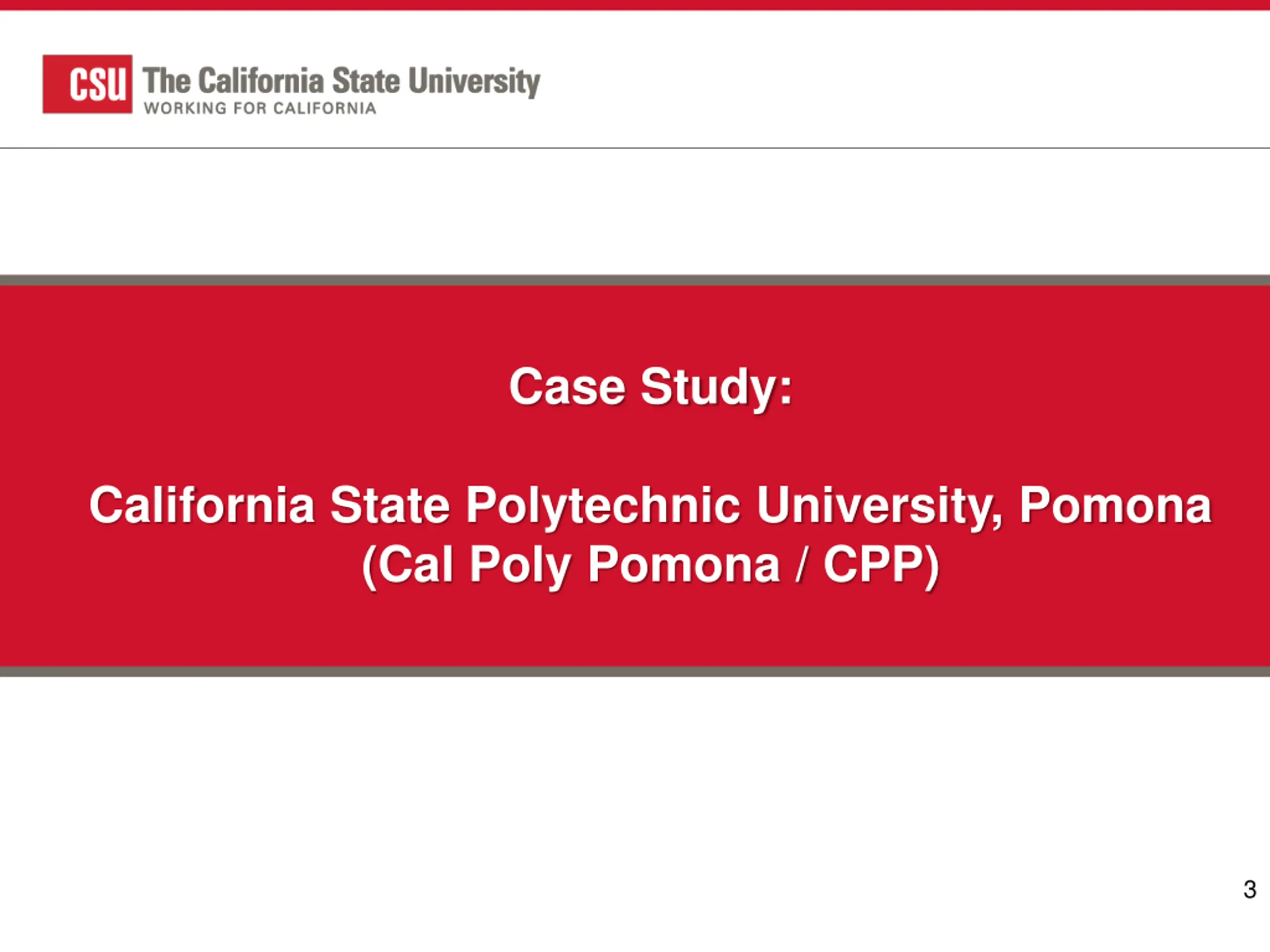Screen dimensions: 1270x952
Task: Select "The California State University" logo text
Action: click(x=342, y=81)
